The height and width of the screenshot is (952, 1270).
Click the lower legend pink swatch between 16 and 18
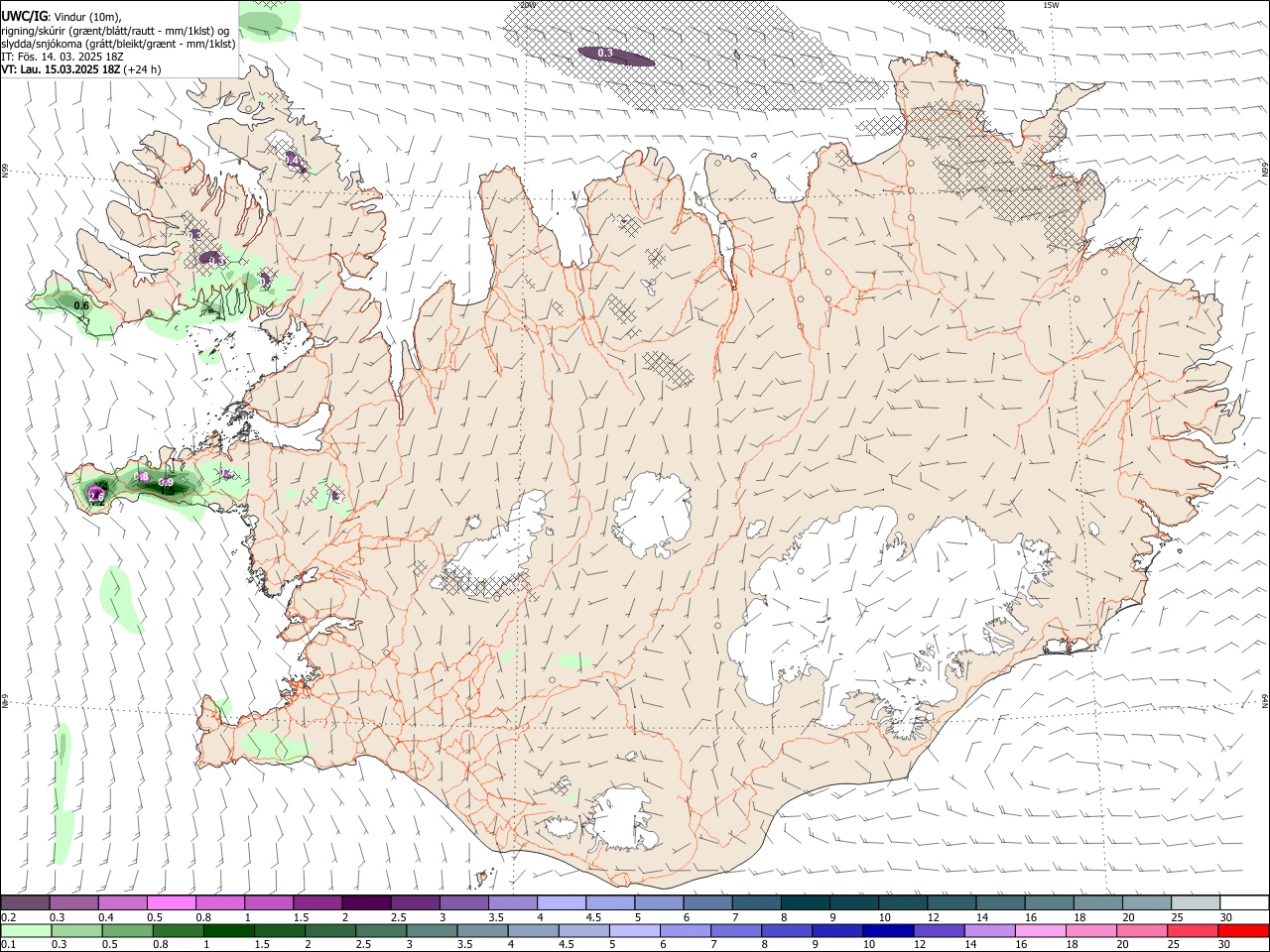click(1040, 930)
